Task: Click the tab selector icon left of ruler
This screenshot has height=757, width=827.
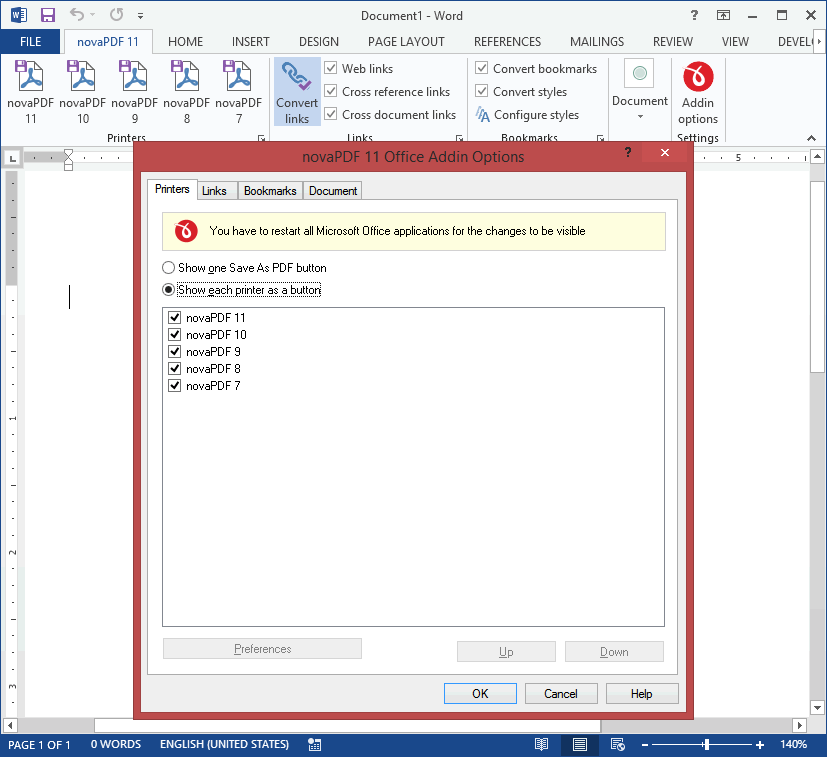Action: tap(12, 158)
